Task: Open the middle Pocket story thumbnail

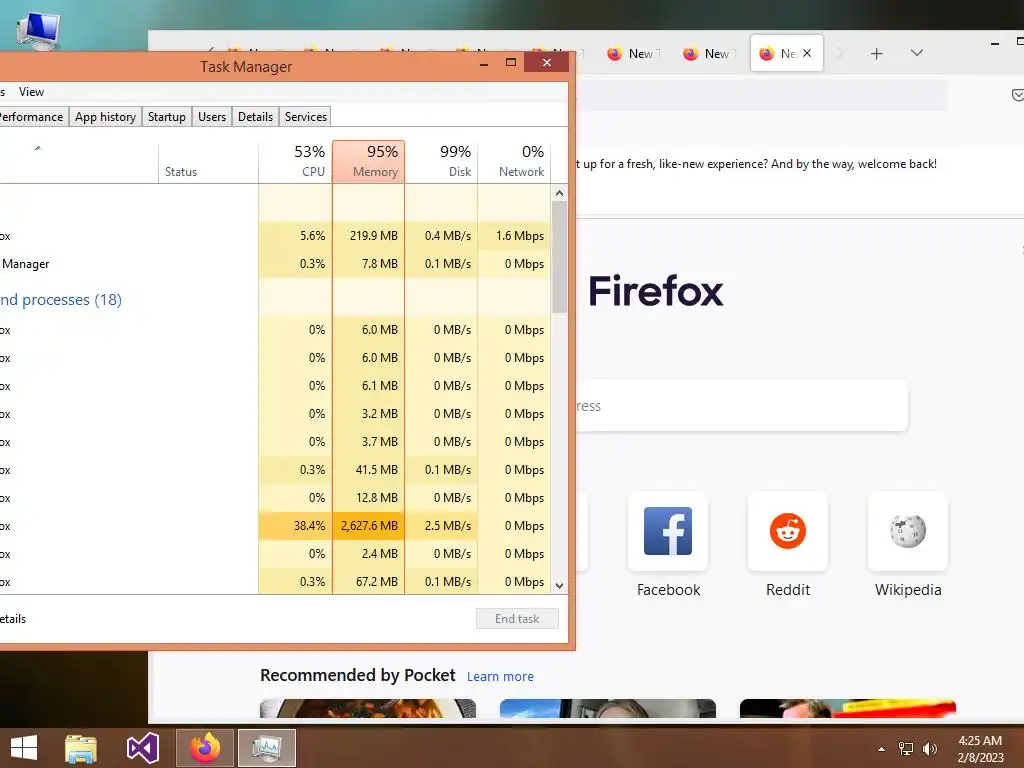Action: pyautogui.click(x=607, y=709)
